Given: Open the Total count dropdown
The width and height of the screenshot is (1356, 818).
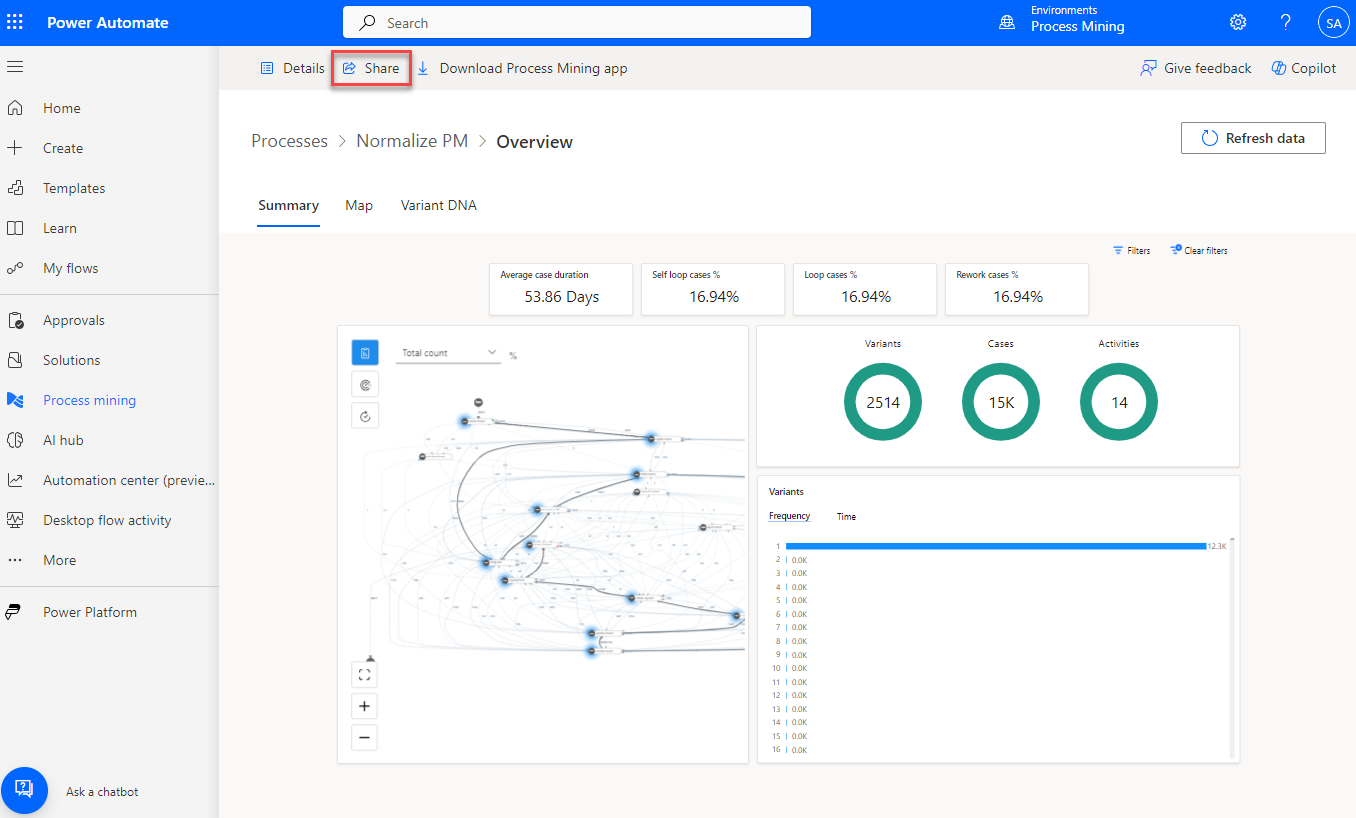Looking at the screenshot, I should tap(448, 353).
